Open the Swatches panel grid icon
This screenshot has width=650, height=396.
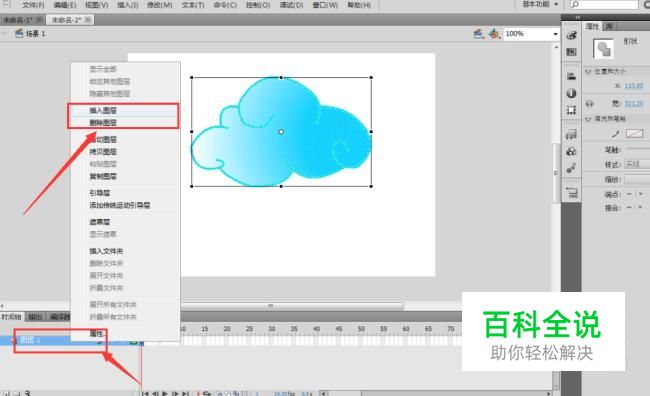click(572, 52)
